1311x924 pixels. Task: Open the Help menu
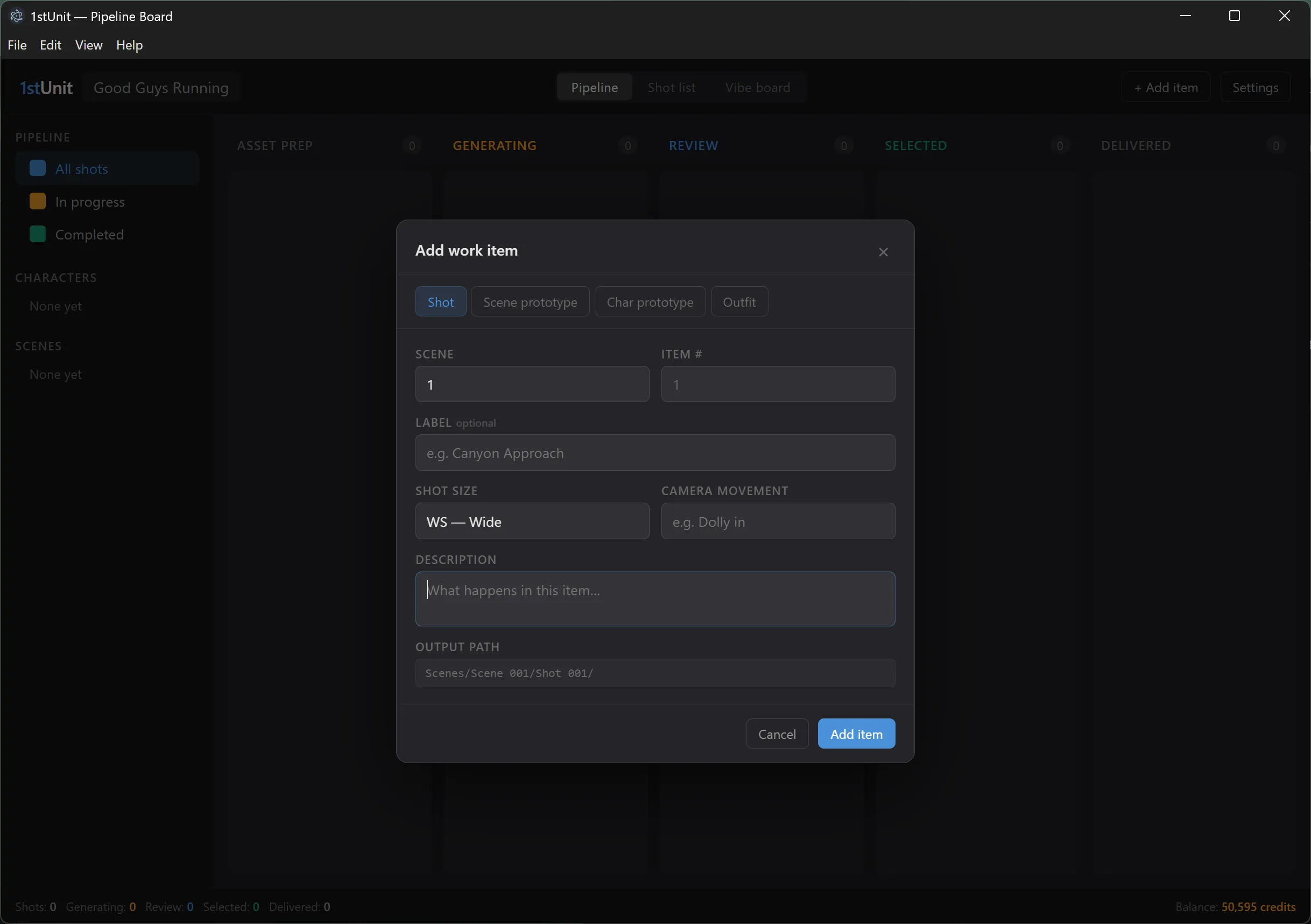(x=129, y=45)
